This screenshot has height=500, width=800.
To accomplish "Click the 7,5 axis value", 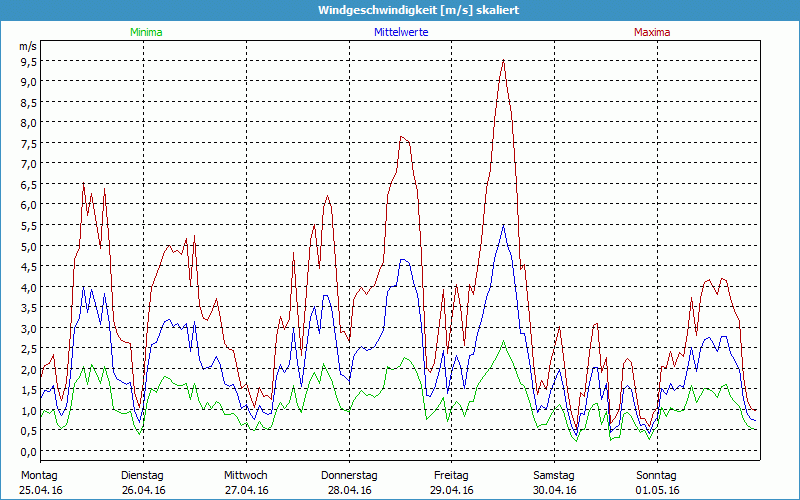I will click(x=28, y=144).
